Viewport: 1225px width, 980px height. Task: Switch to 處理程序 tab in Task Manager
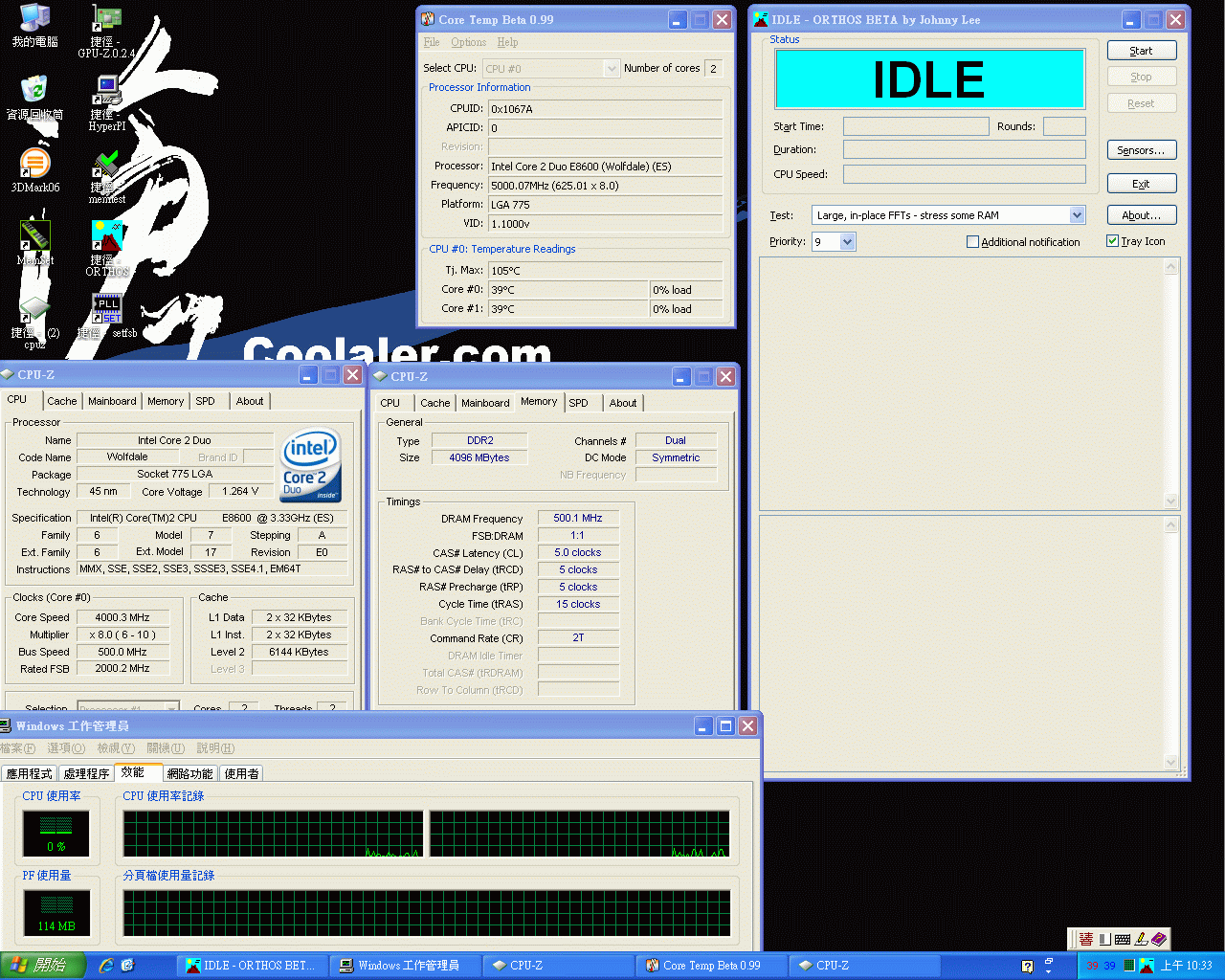point(86,773)
